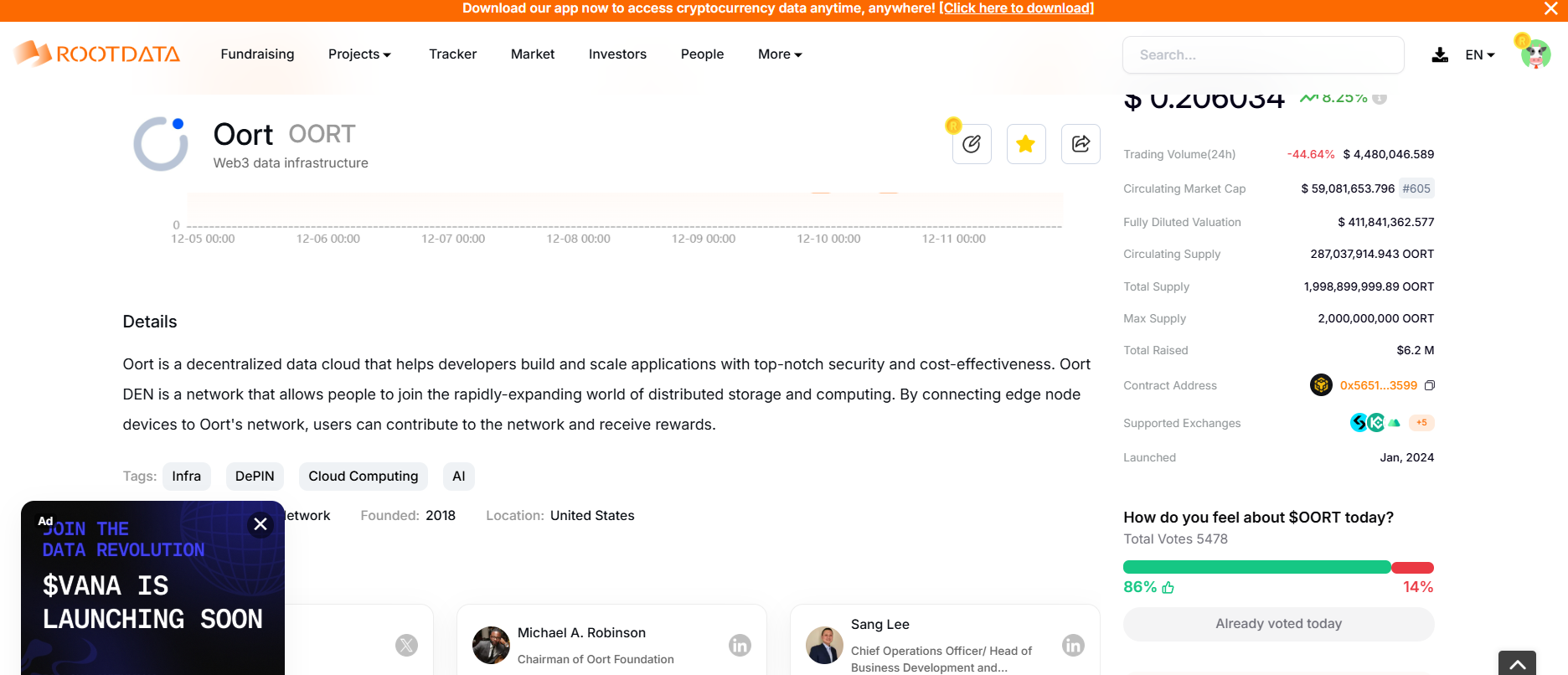Click the third supported exchange logo
Viewport: 1568px width, 675px height.
pos(1395,423)
